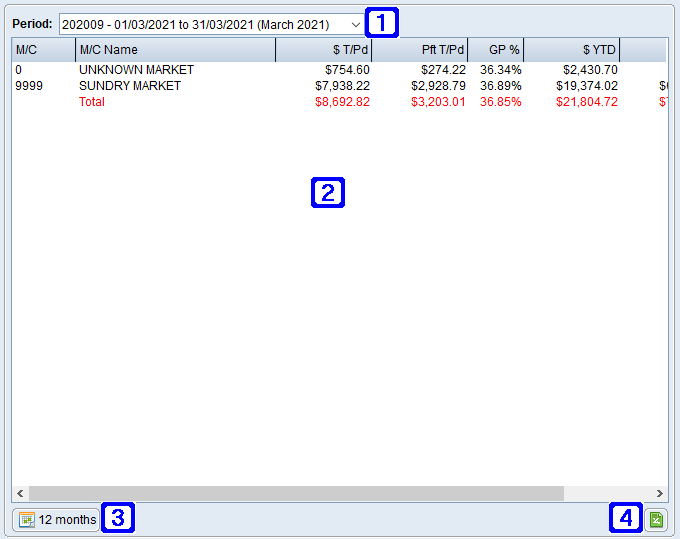
Task: Click the GP % column header
Action: click(x=496, y=50)
